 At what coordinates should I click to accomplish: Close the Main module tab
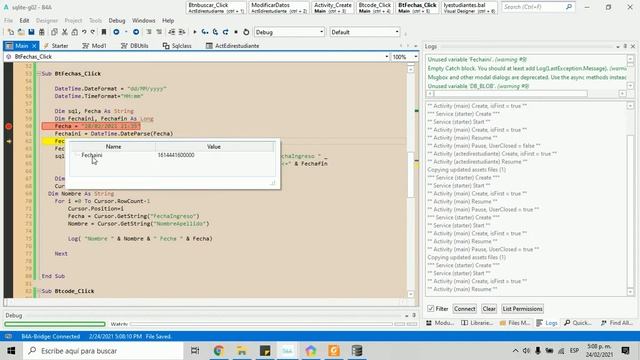click(34, 46)
